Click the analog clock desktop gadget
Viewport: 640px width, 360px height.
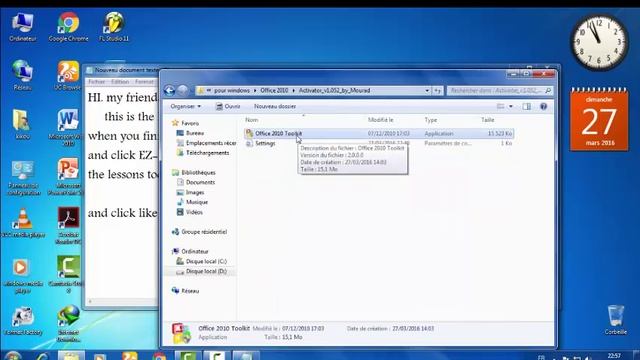[x=599, y=43]
